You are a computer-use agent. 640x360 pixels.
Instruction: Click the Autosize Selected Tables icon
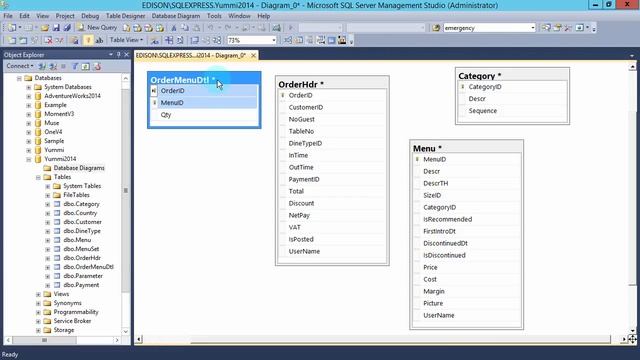195,40
